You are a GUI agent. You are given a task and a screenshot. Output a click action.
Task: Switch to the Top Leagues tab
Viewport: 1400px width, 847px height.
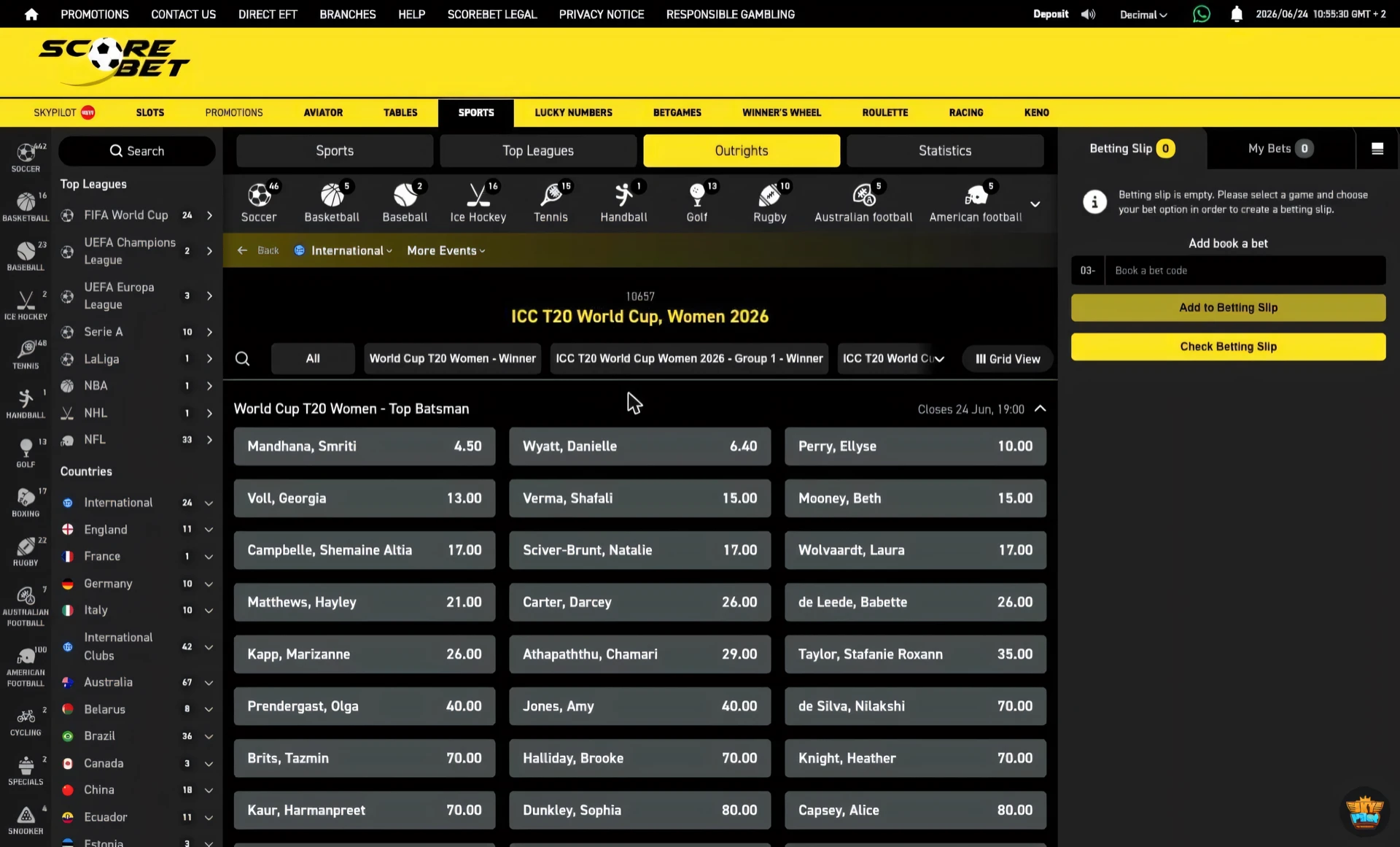coord(537,150)
